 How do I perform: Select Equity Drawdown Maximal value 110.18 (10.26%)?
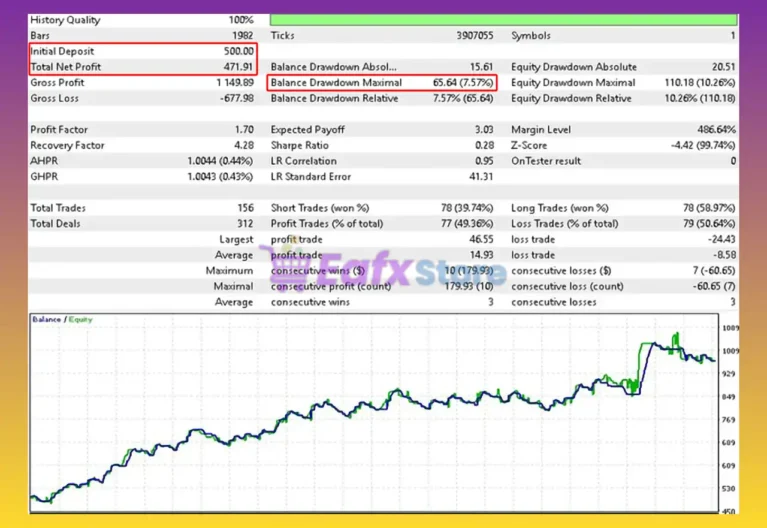pos(699,83)
